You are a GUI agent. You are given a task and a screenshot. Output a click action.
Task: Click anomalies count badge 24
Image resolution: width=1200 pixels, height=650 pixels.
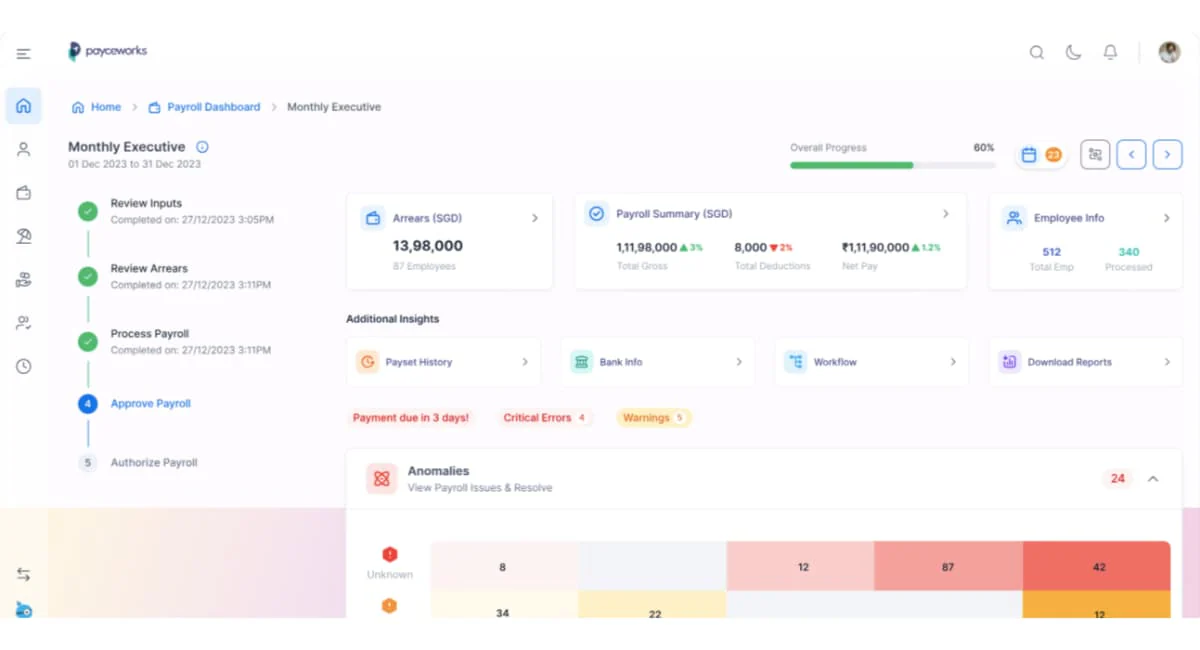(x=1118, y=479)
